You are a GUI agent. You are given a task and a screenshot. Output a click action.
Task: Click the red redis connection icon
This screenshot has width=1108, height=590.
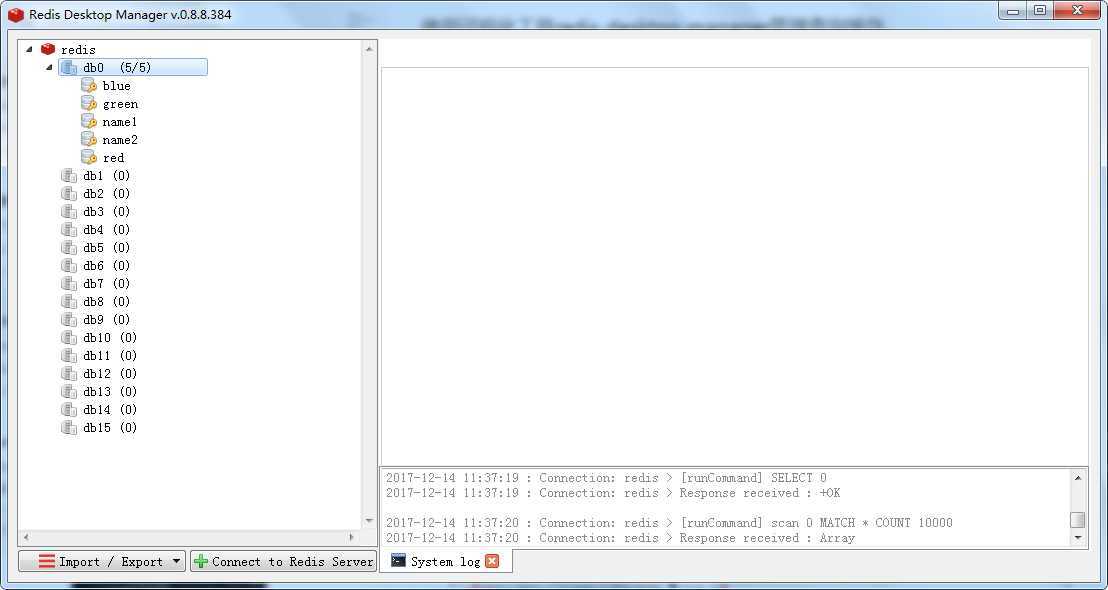click(x=48, y=49)
